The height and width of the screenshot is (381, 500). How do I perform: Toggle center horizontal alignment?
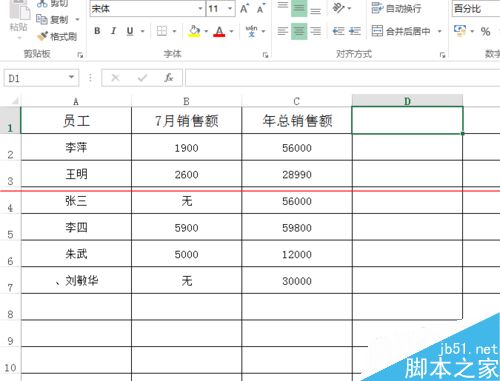tap(299, 31)
